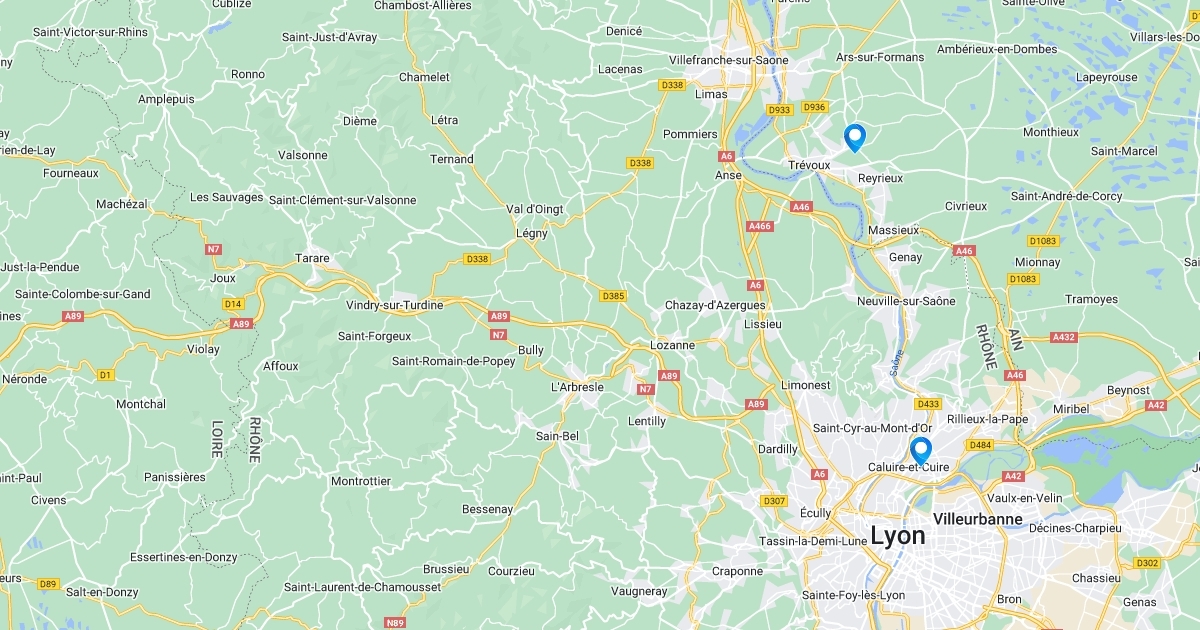This screenshot has height=630, width=1200.
Task: Select the A466 highway shield
Action: click(x=760, y=227)
